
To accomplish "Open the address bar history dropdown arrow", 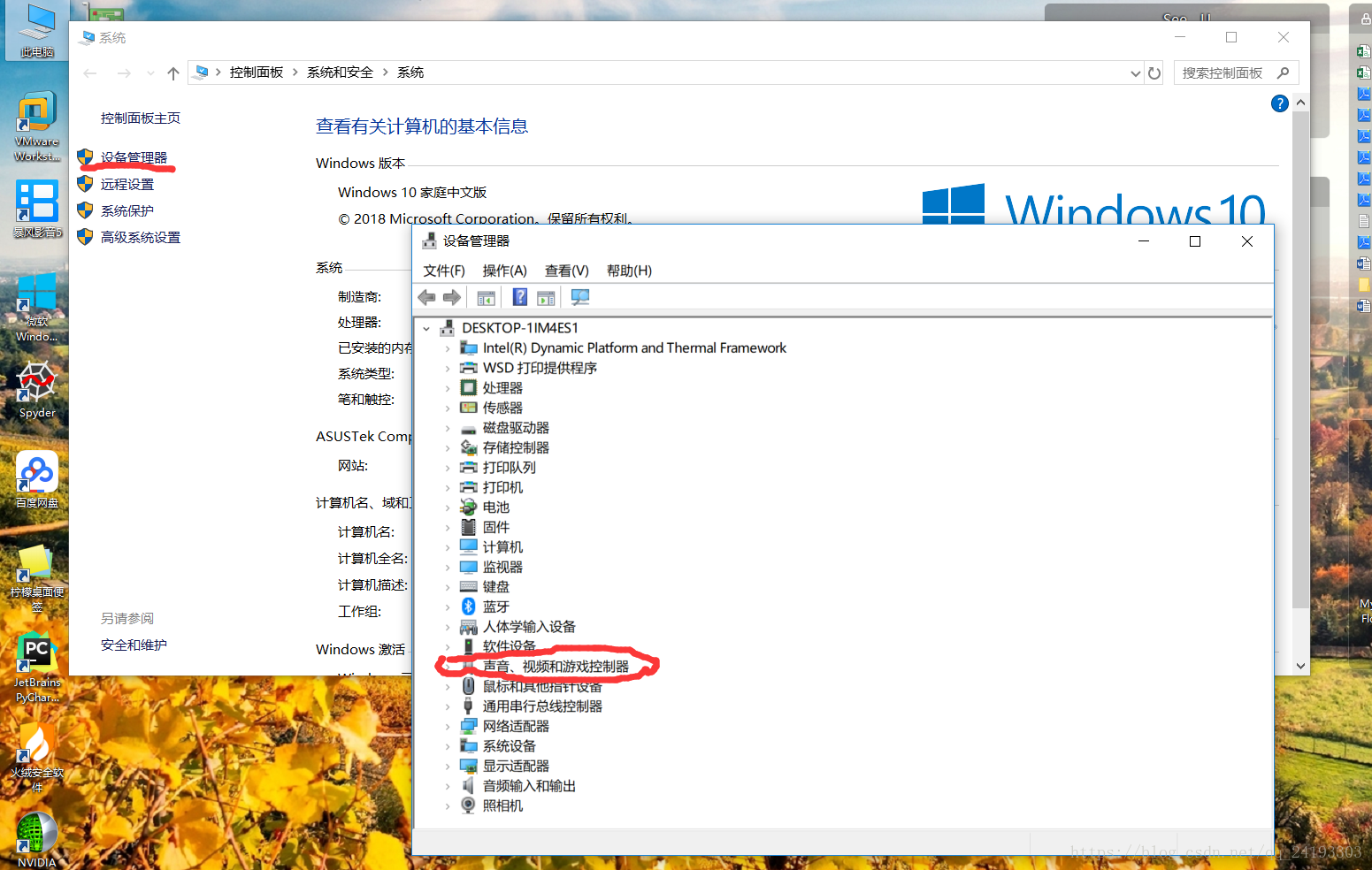I will [1136, 73].
